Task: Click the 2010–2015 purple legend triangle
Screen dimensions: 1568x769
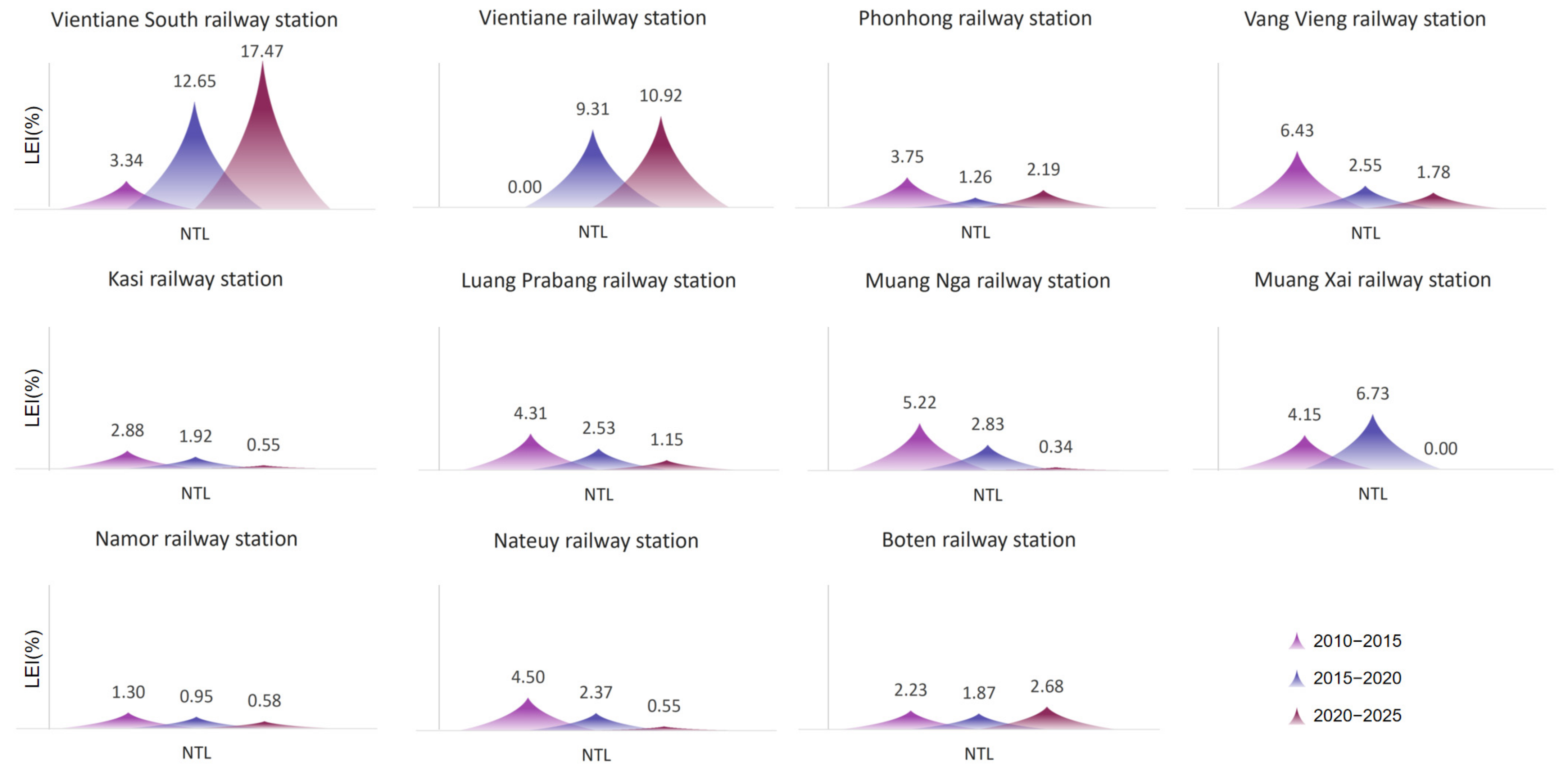Action: [1296, 642]
